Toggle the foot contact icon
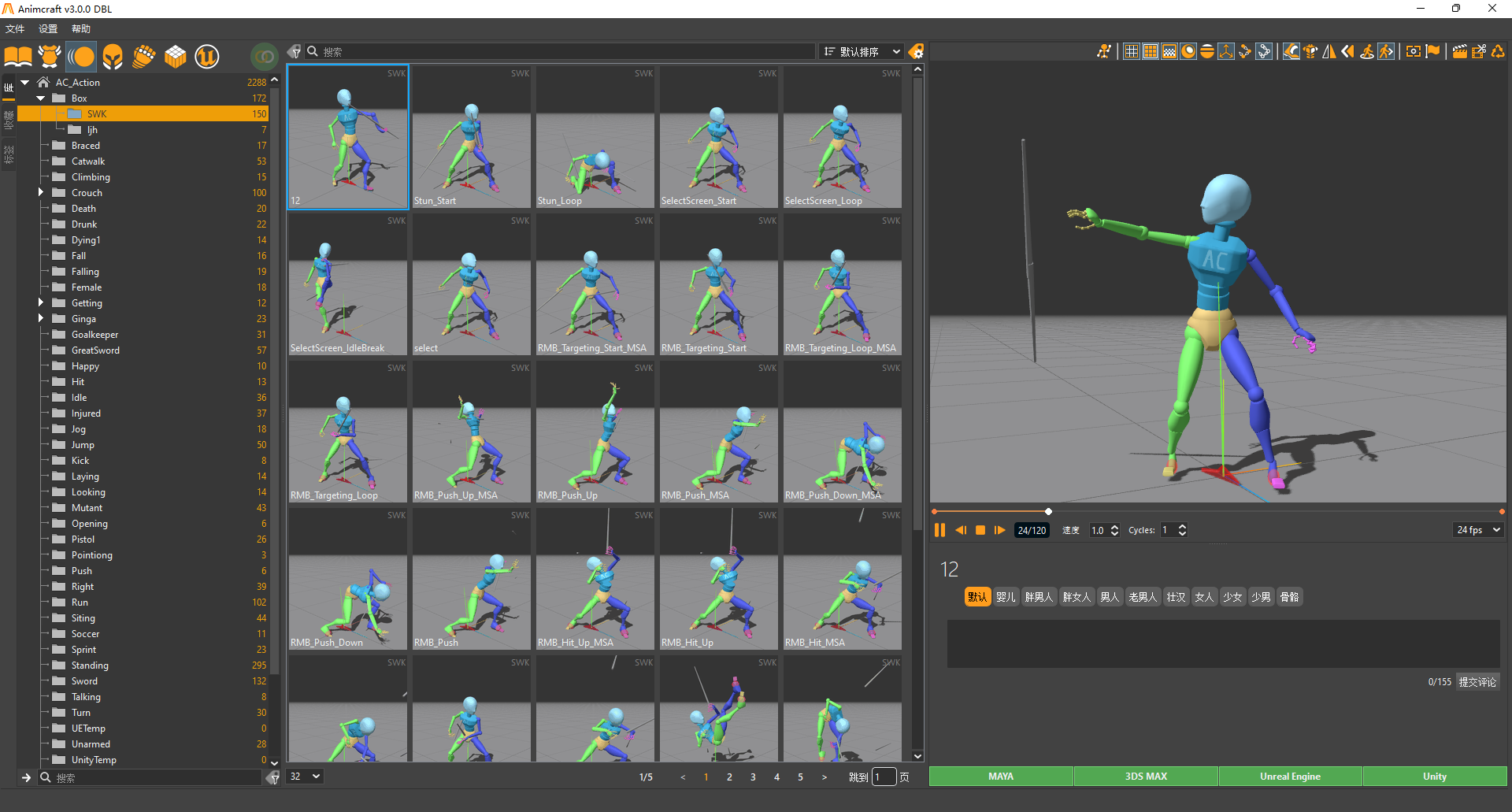This screenshot has height=812, width=1512. (x=1291, y=51)
